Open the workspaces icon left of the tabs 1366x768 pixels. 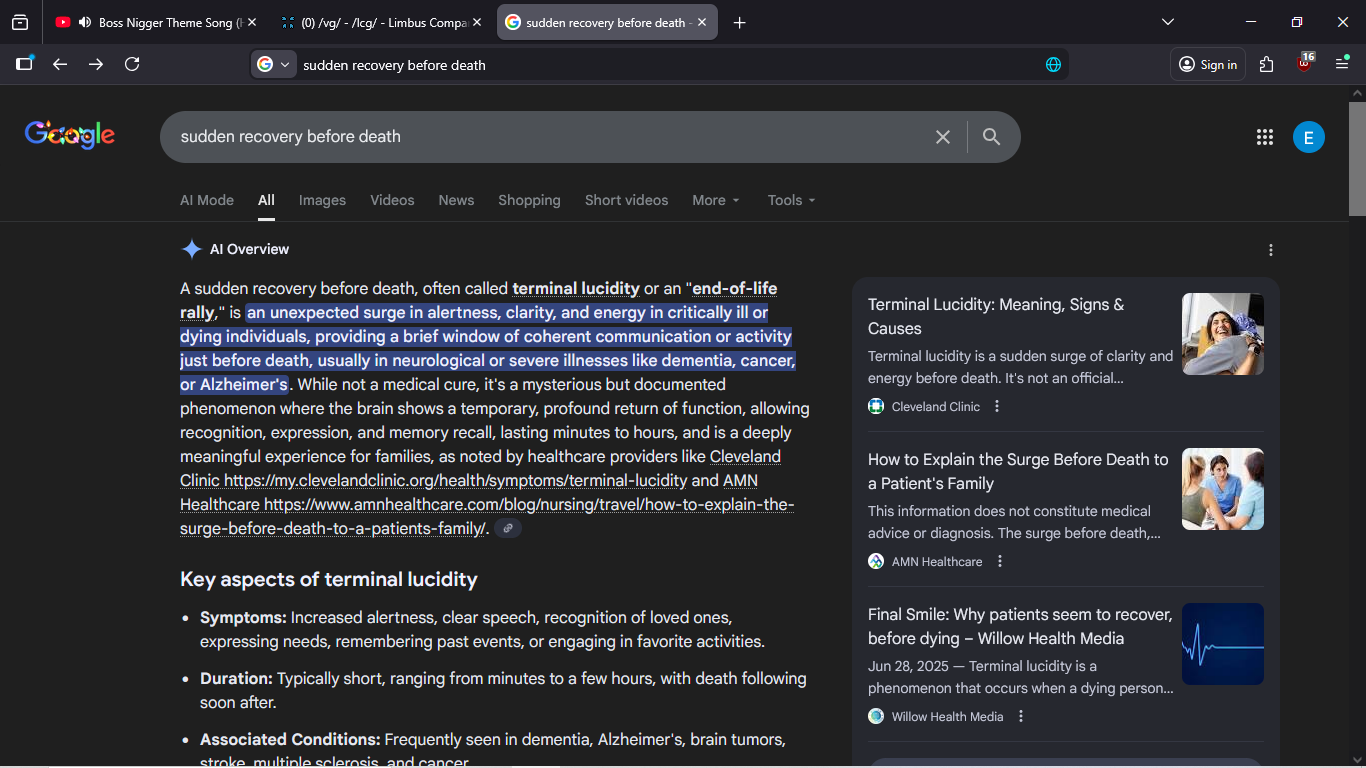click(x=20, y=22)
